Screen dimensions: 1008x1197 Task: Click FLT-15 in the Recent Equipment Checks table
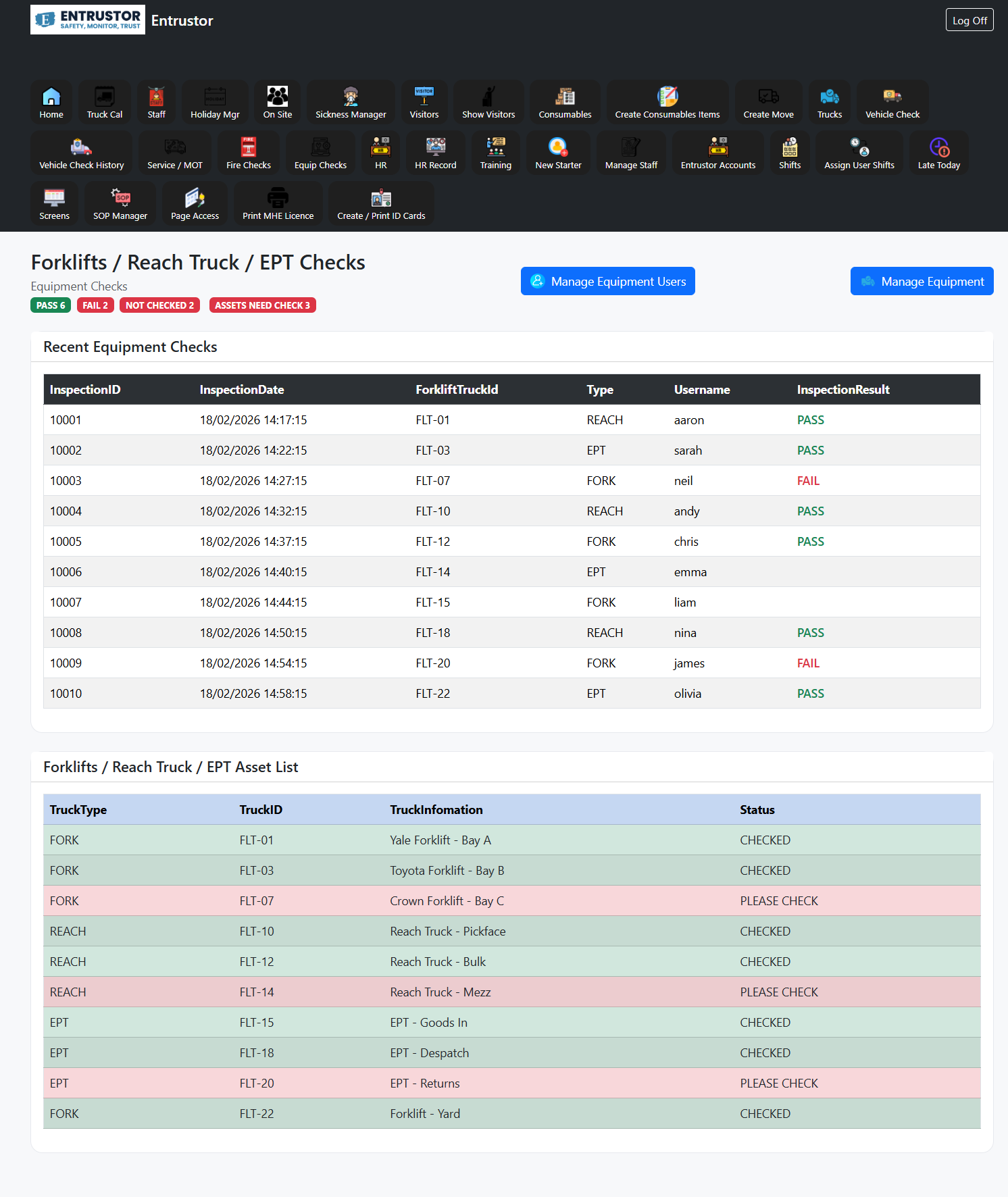pos(432,603)
